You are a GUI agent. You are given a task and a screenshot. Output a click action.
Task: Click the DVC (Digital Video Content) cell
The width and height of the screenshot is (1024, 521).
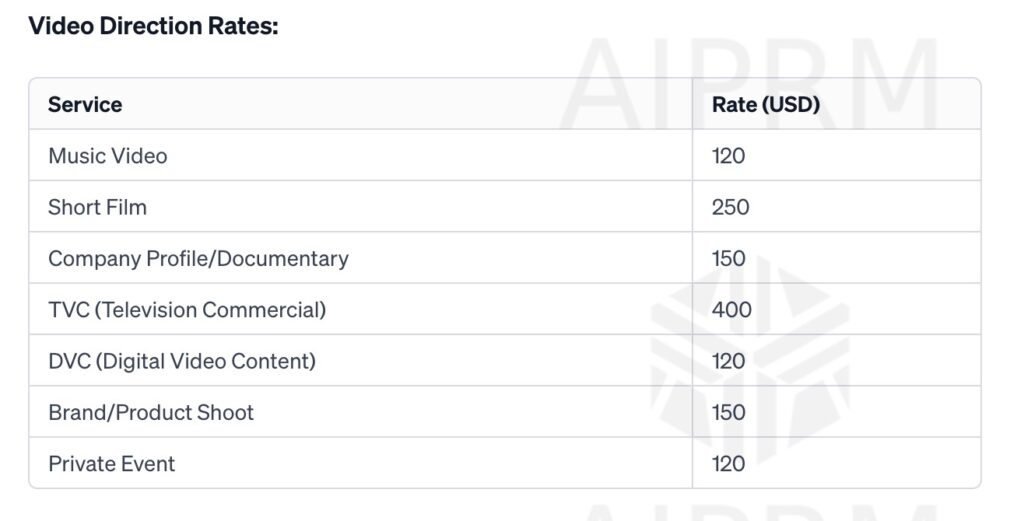pos(182,361)
